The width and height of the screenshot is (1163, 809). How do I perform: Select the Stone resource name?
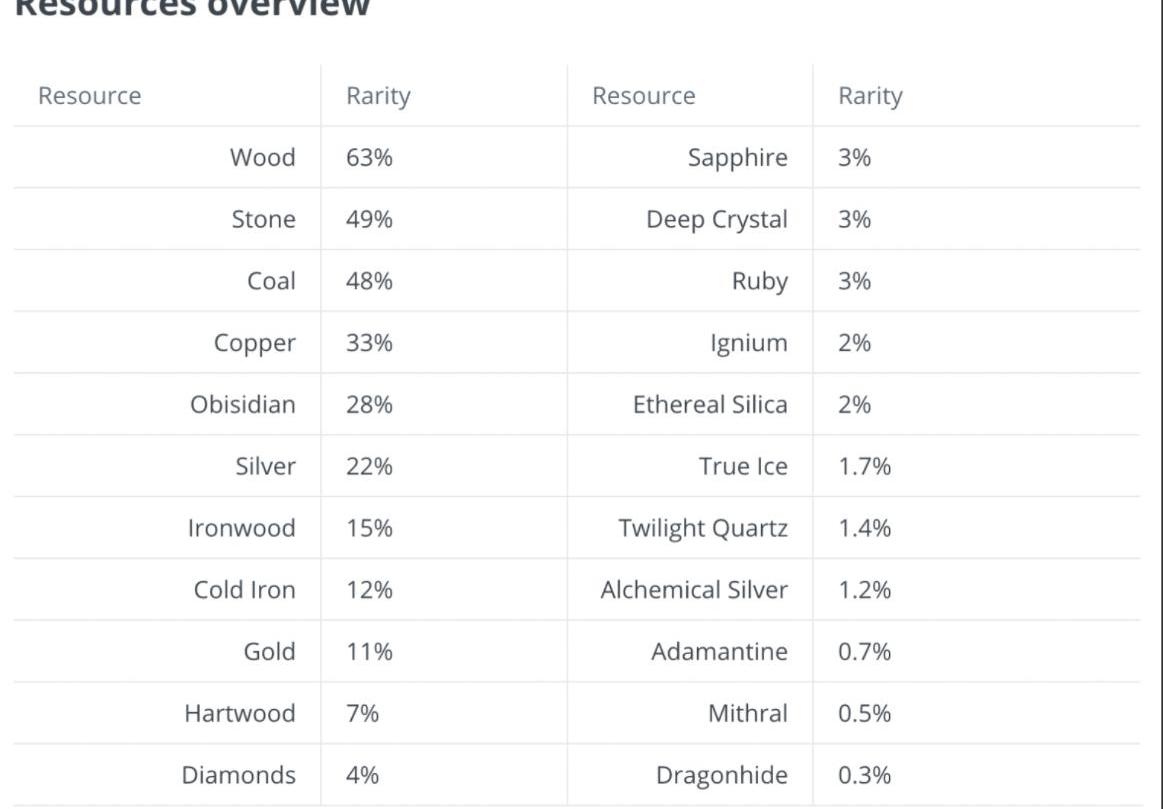tap(263, 220)
